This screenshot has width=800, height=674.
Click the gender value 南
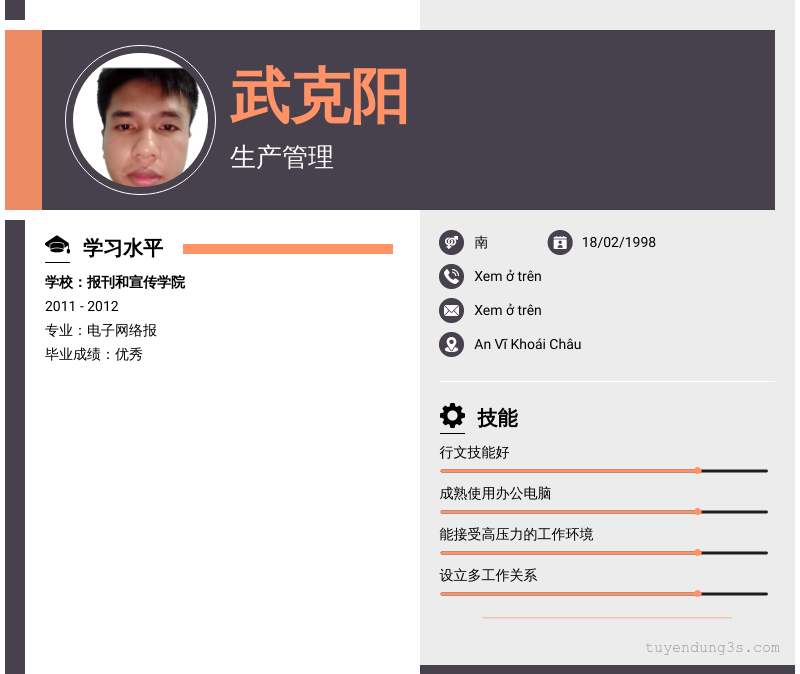[481, 242]
